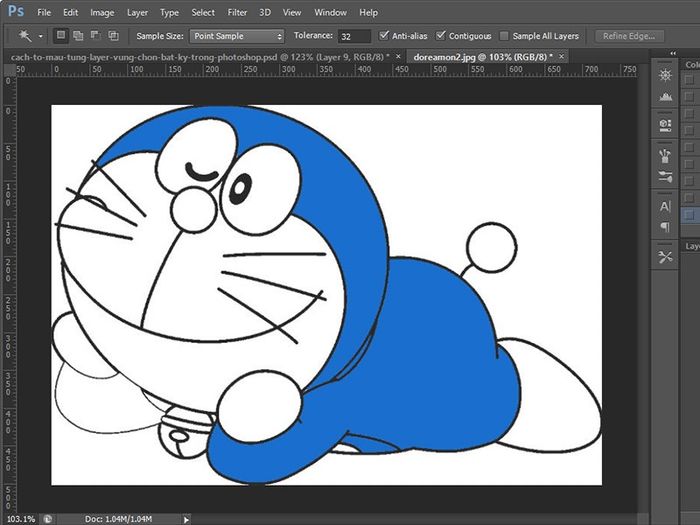
Task: Open the status bar info arrow
Action: click(x=186, y=519)
